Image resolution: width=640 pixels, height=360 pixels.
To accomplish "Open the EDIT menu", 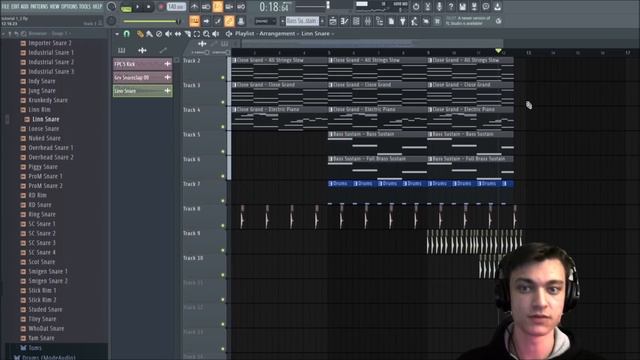I will coord(15,7).
